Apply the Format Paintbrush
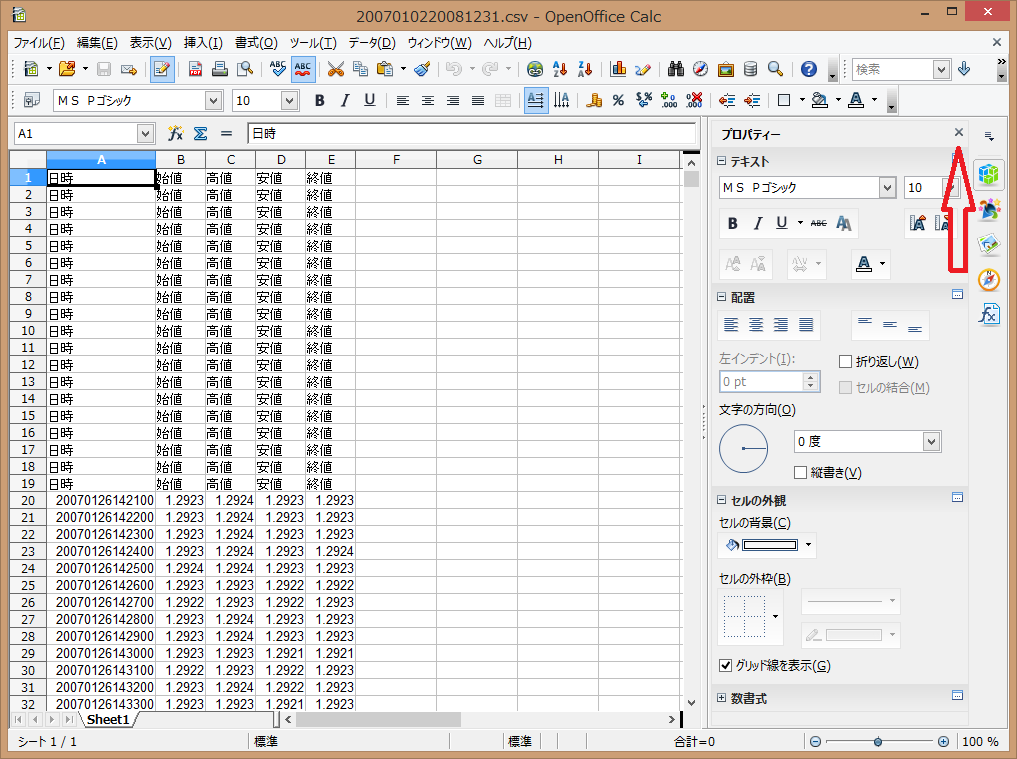The width and height of the screenshot is (1017, 759). coord(422,70)
